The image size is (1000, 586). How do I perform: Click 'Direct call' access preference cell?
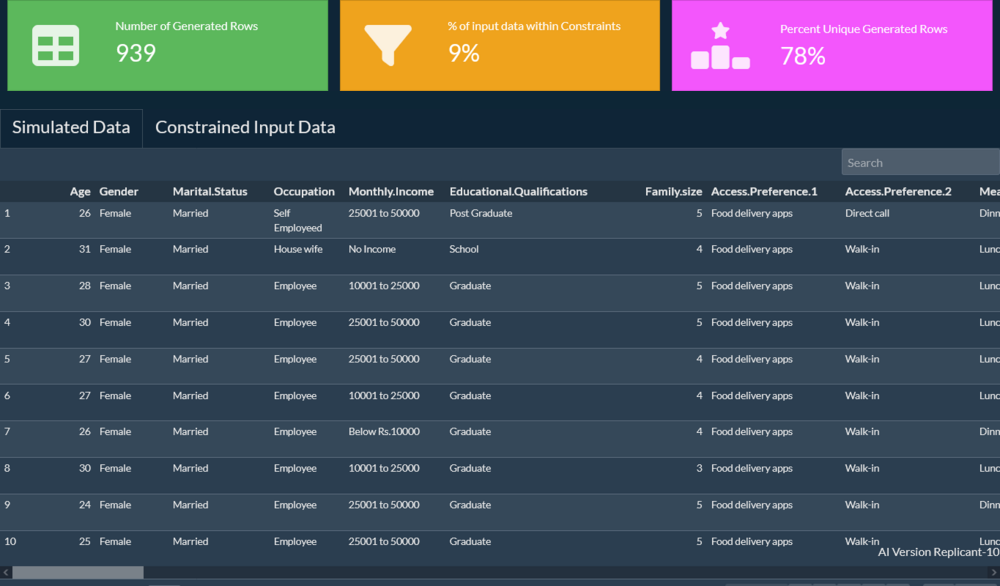click(867, 213)
